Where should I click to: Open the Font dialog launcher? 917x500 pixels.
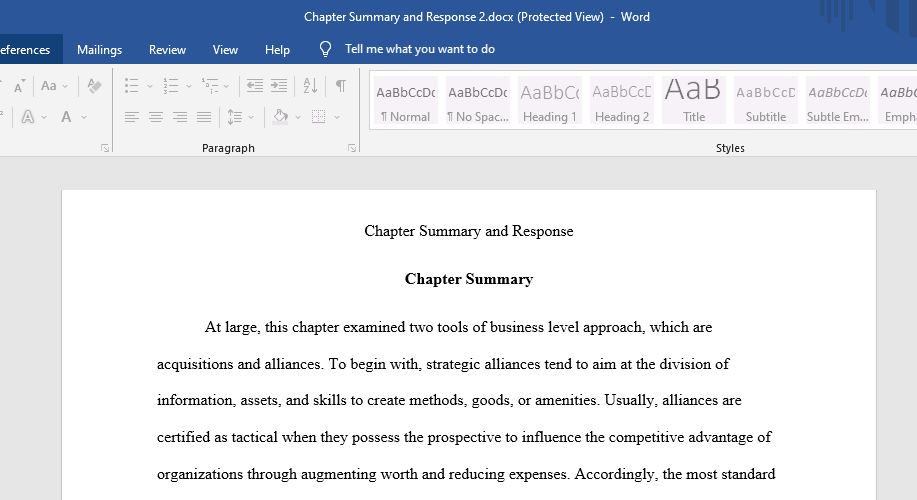[105, 149]
